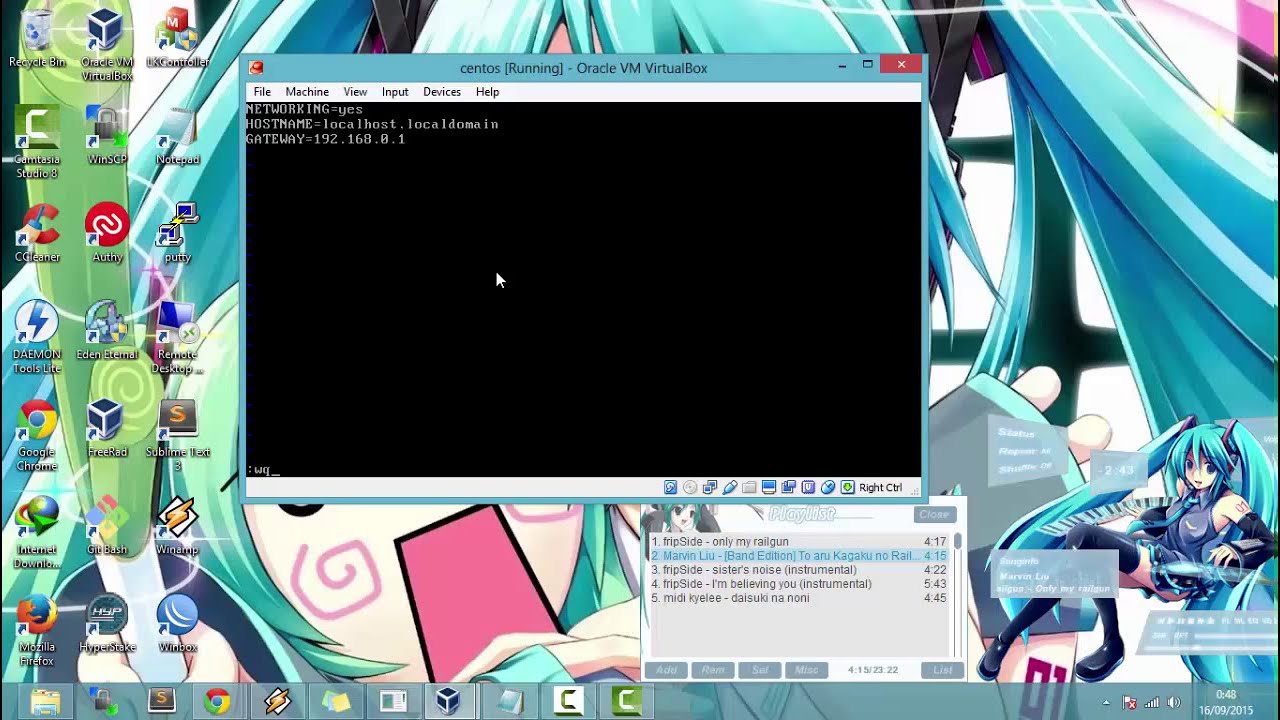Click the display indicator in VirtualBox status bar
The height and width of the screenshot is (720, 1280).
point(769,487)
